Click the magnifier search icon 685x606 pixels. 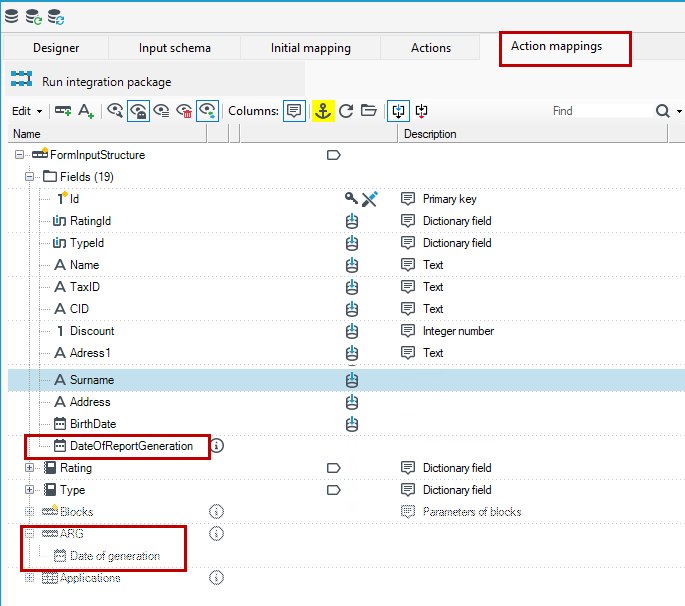pos(663,111)
